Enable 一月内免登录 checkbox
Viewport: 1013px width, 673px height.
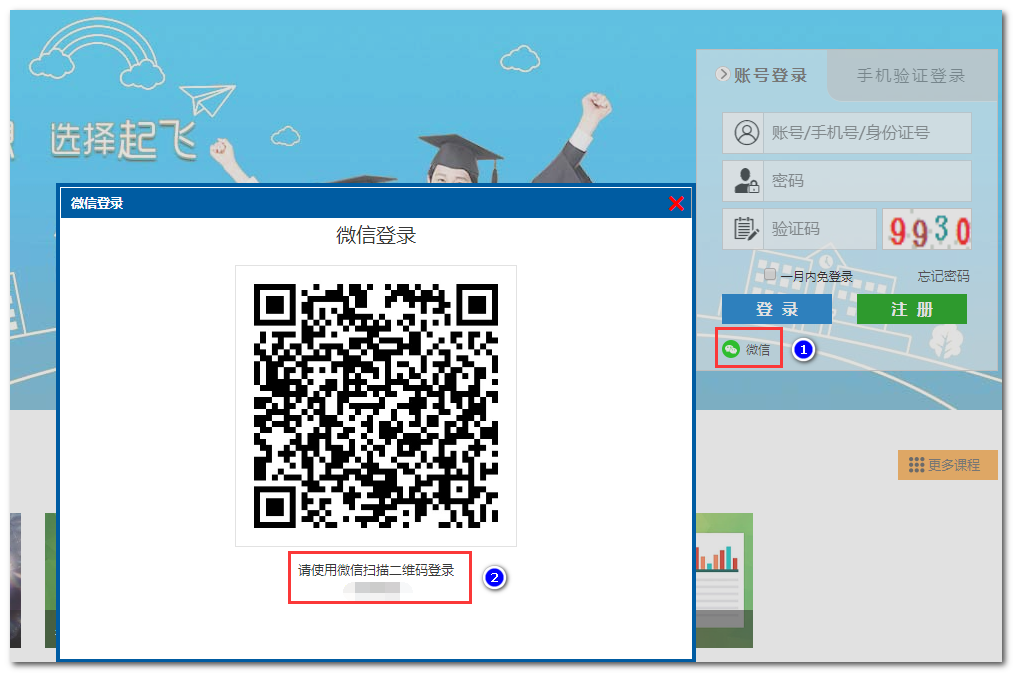click(769, 274)
